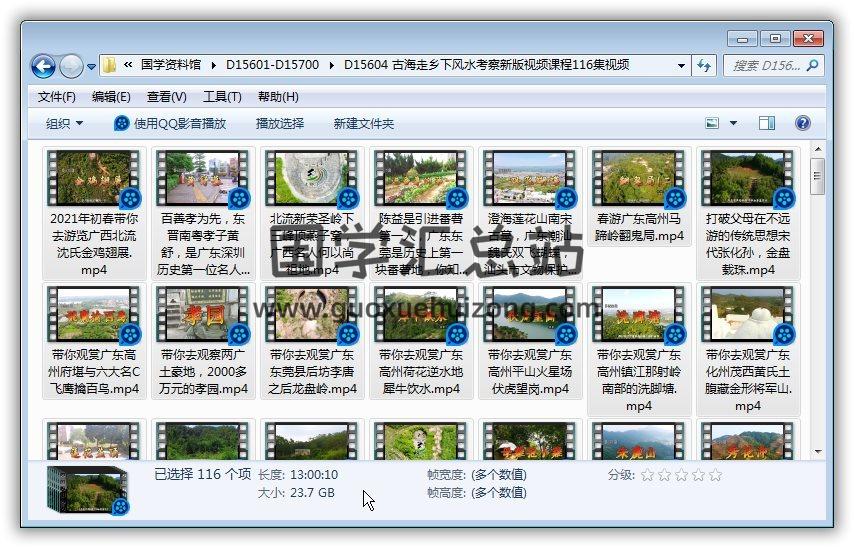
Task: Expand the address bar history dropdown
Action: click(x=682, y=65)
